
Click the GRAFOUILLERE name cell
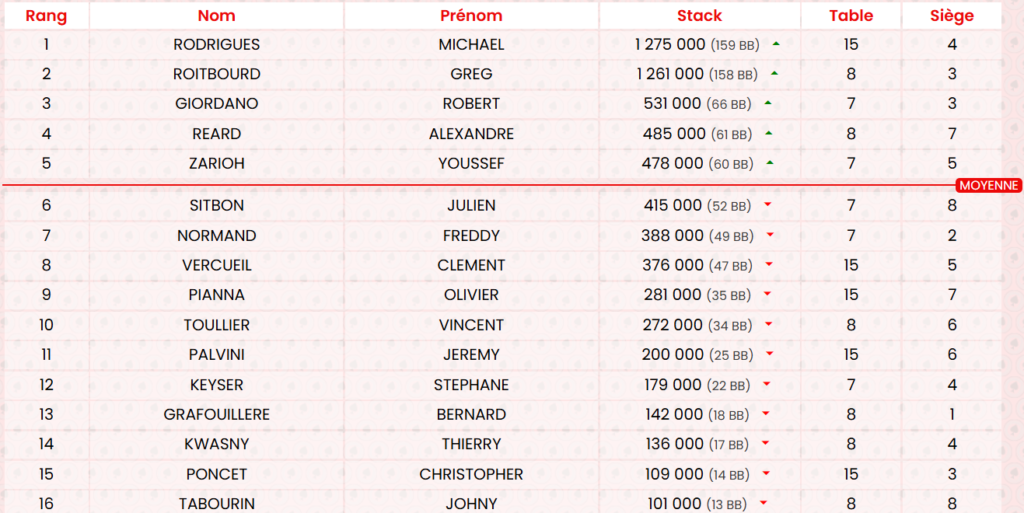217,414
